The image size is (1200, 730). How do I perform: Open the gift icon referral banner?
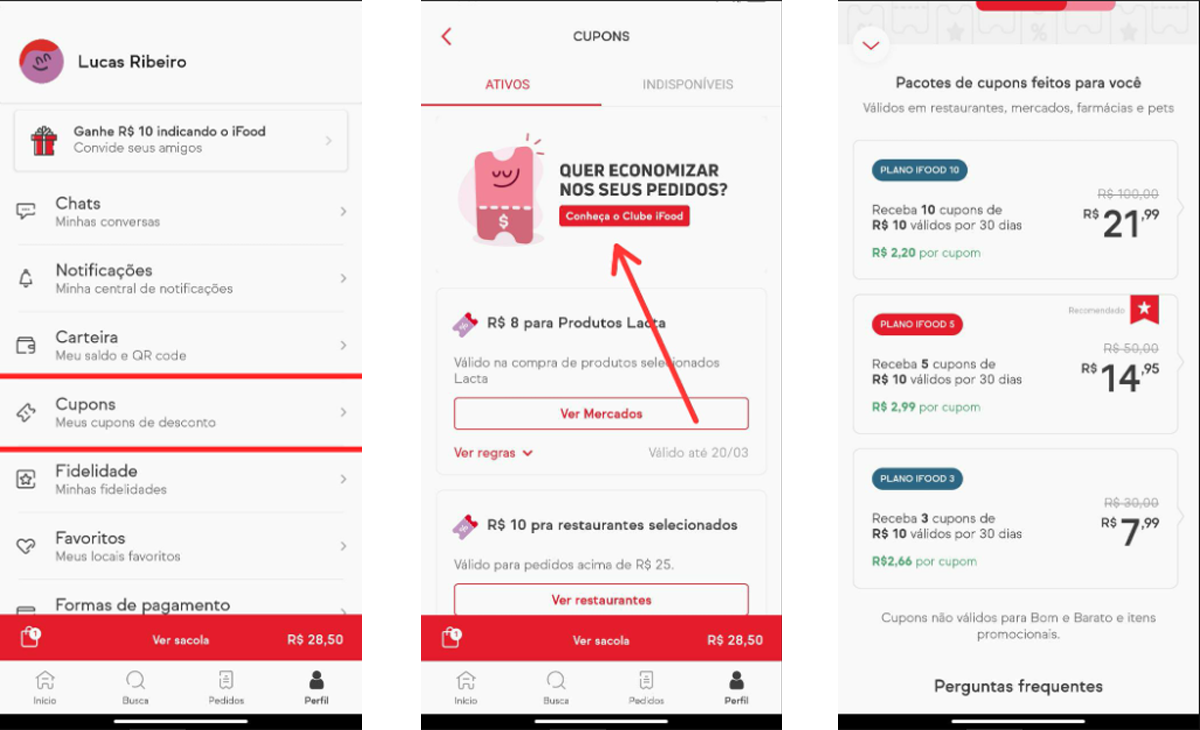point(181,140)
